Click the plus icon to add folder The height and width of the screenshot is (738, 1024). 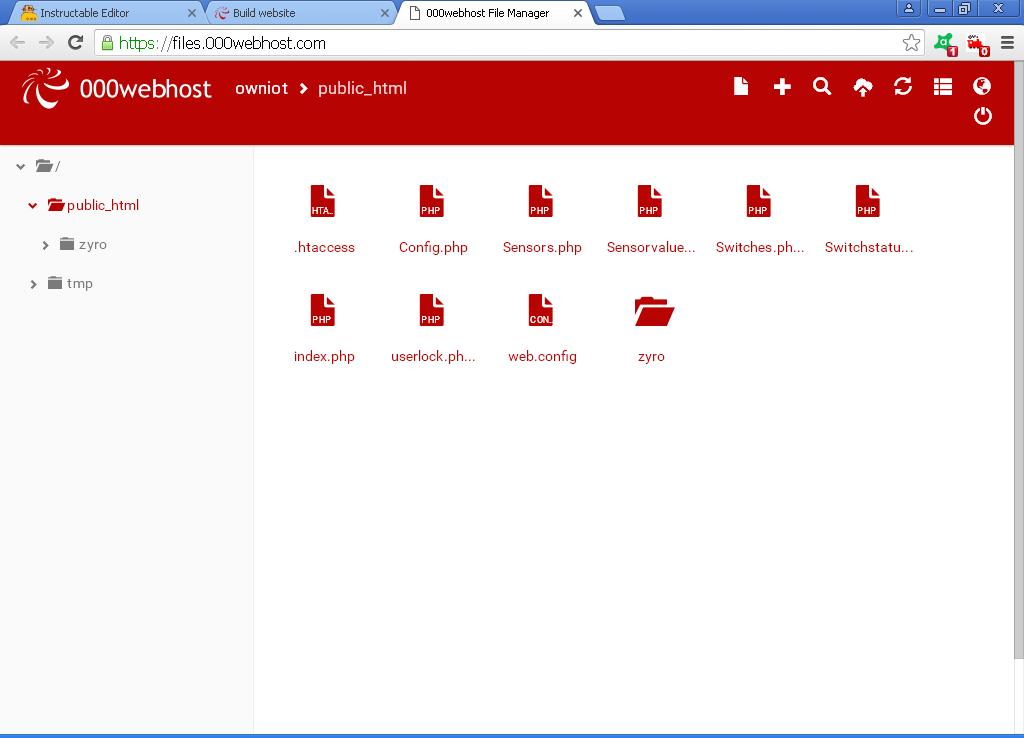(782, 86)
